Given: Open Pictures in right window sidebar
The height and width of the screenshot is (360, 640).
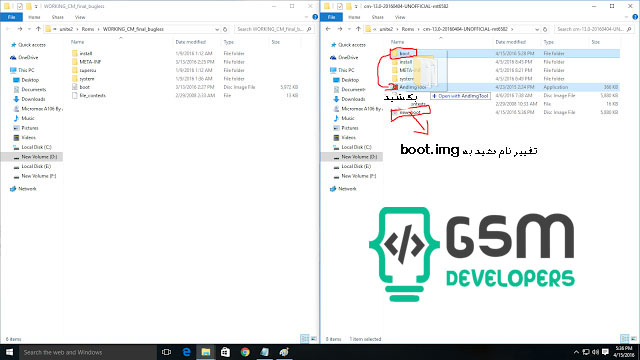Looking at the screenshot, I should click(x=345, y=128).
